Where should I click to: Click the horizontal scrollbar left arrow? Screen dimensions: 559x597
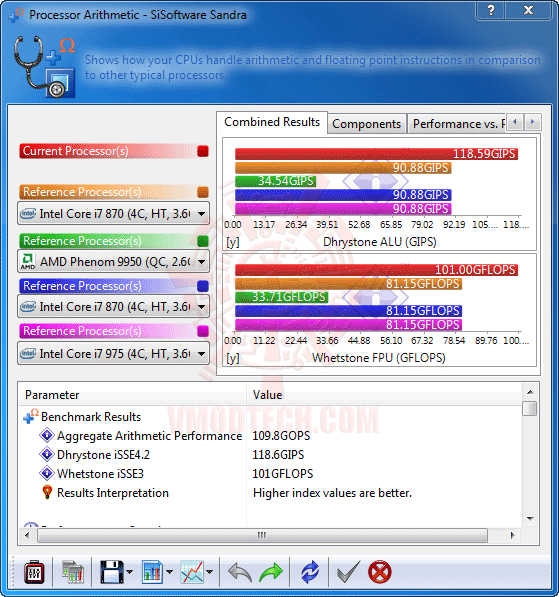click(27, 535)
